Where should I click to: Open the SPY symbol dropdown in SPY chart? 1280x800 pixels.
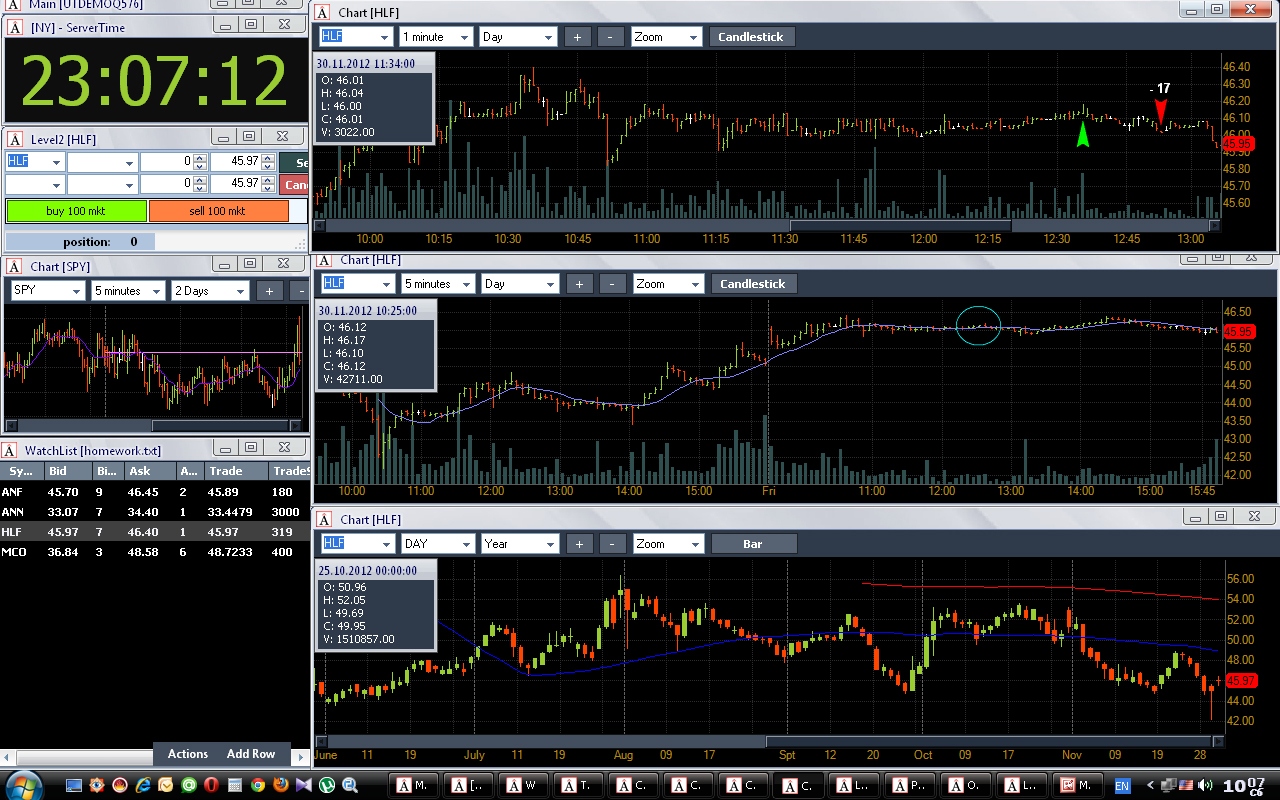pos(76,291)
